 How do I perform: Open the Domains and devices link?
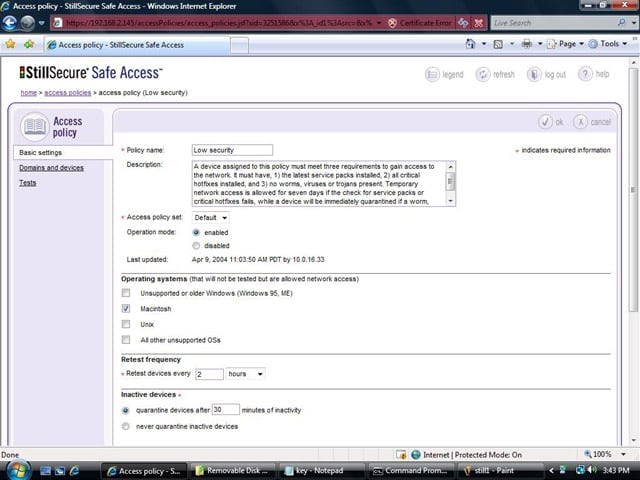tap(51, 168)
